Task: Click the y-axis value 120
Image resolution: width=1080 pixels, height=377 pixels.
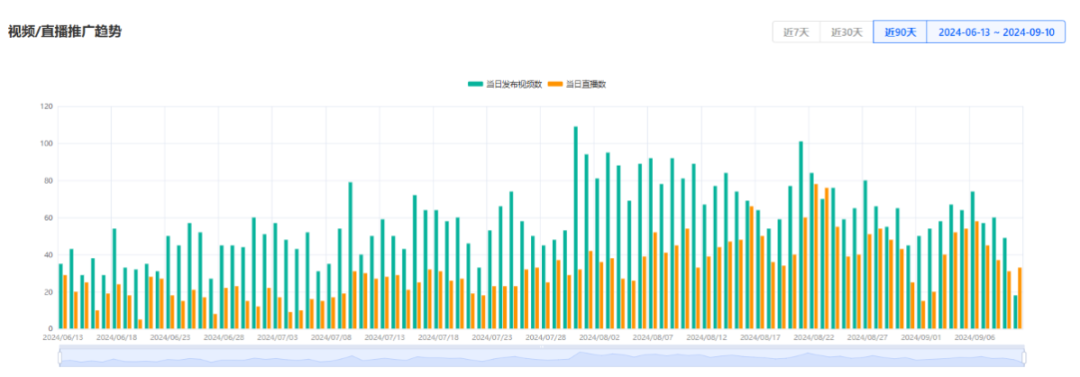Action: point(47,107)
